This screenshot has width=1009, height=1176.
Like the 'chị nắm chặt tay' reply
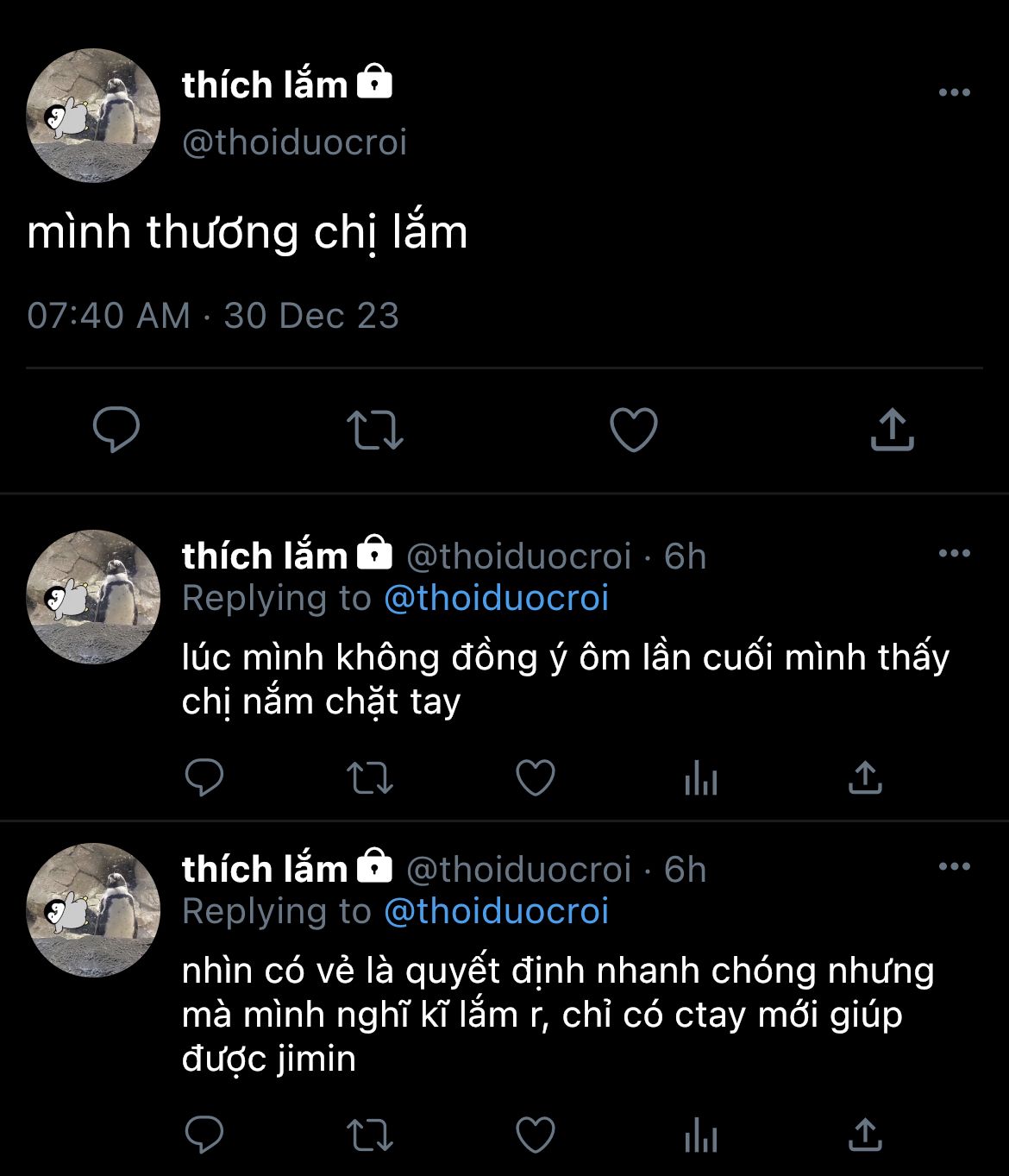(535, 777)
